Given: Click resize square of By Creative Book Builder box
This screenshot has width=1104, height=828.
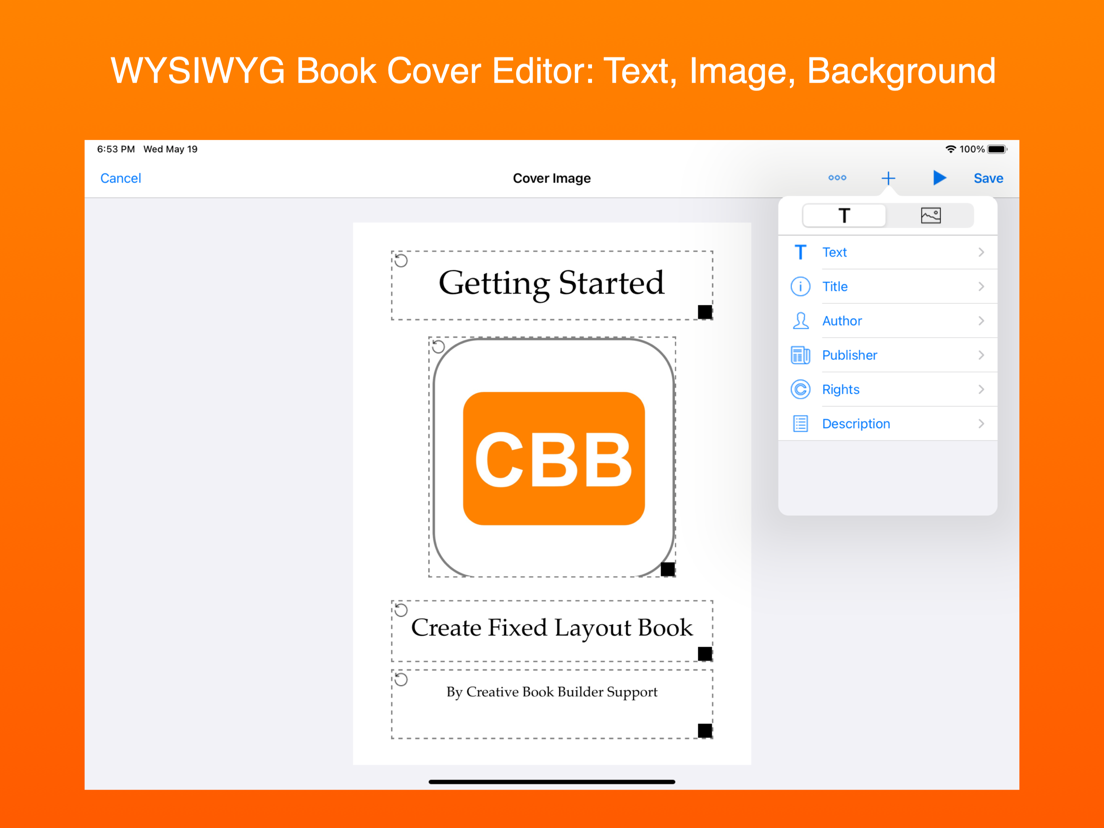Looking at the screenshot, I should tap(705, 731).
